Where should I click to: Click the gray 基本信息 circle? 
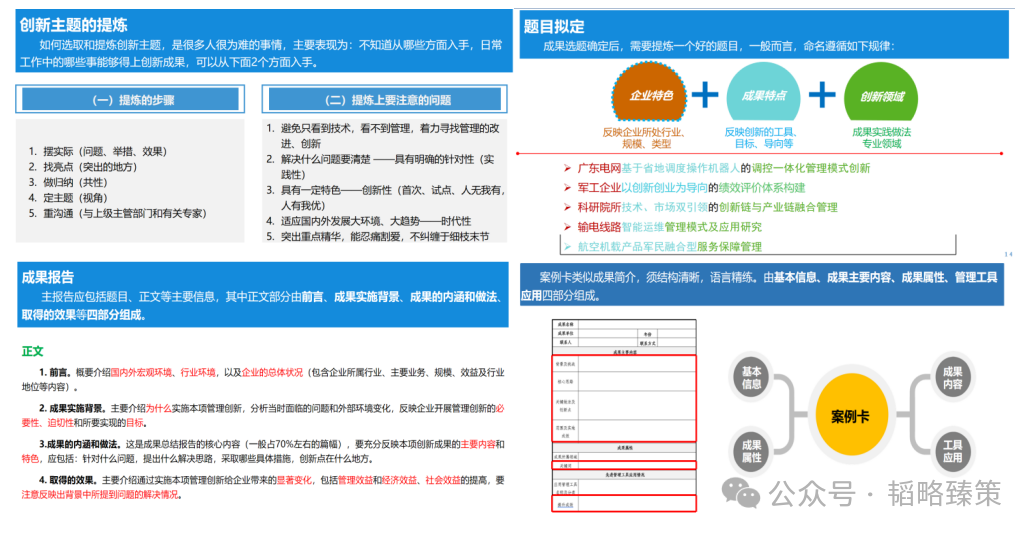point(752,378)
